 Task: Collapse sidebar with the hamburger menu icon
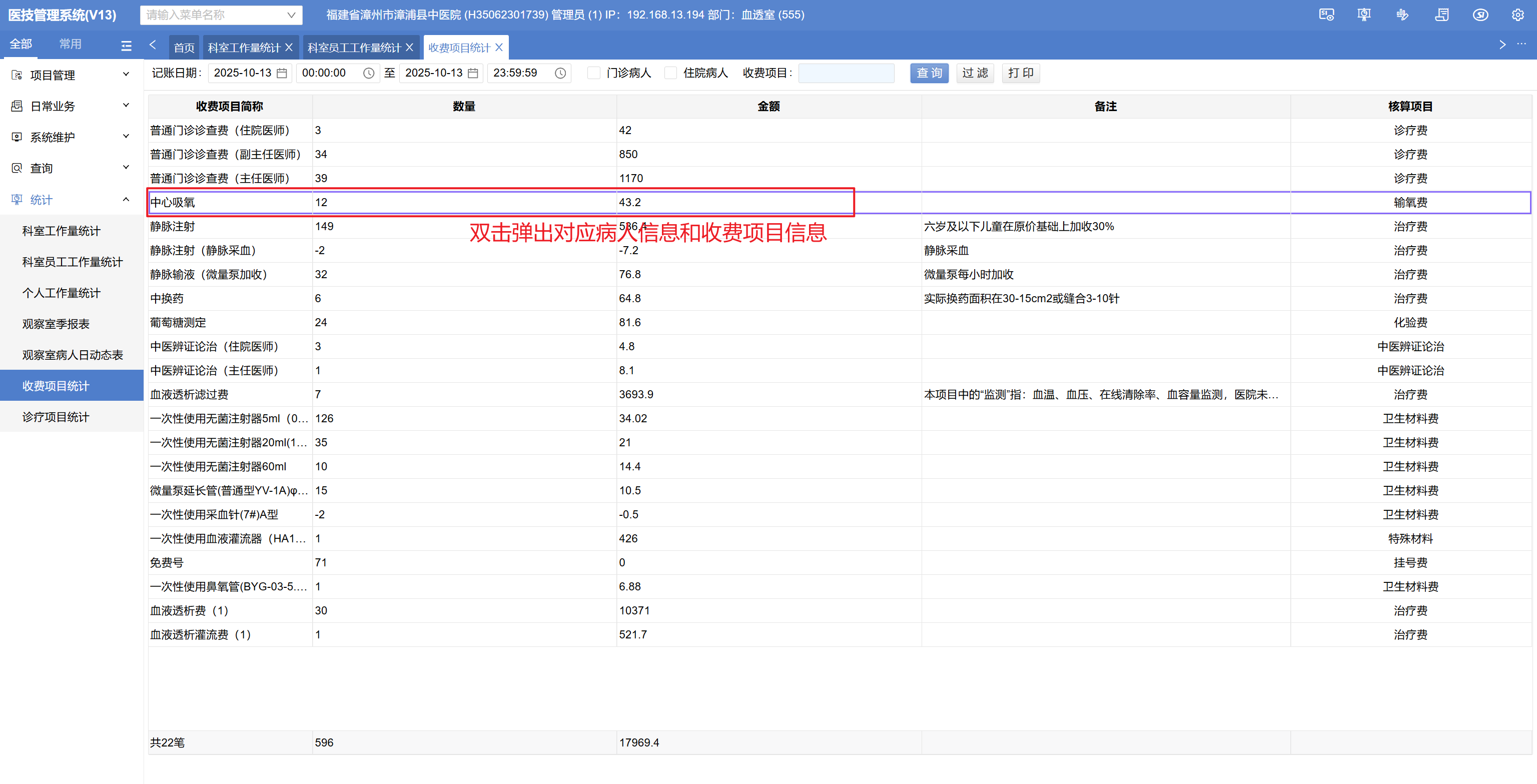126,46
